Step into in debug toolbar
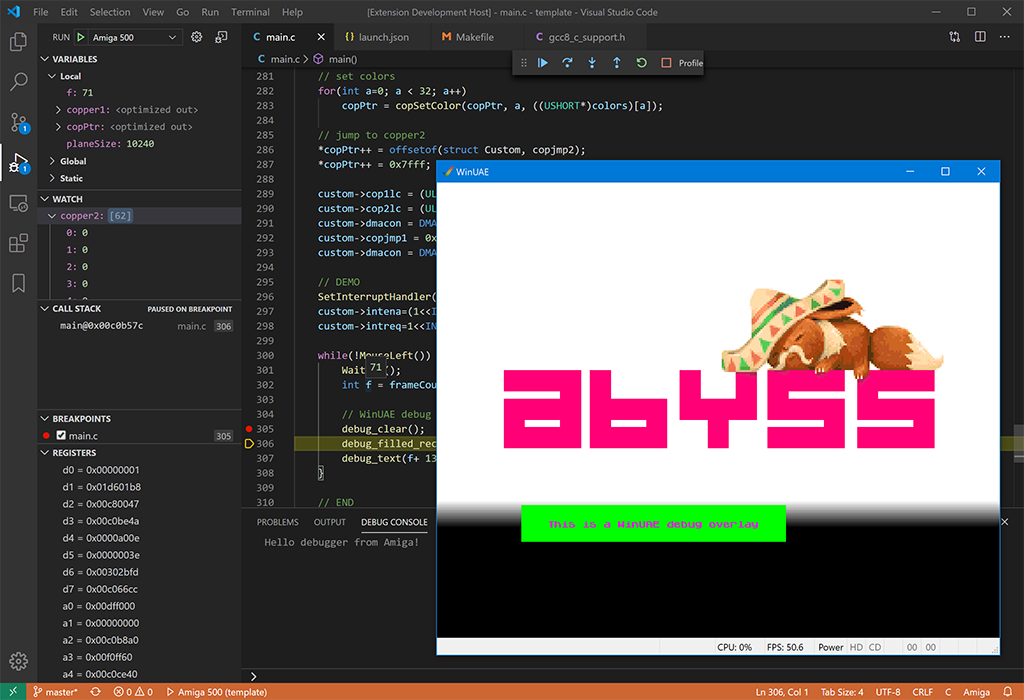This screenshot has height=700, width=1024. [x=592, y=63]
